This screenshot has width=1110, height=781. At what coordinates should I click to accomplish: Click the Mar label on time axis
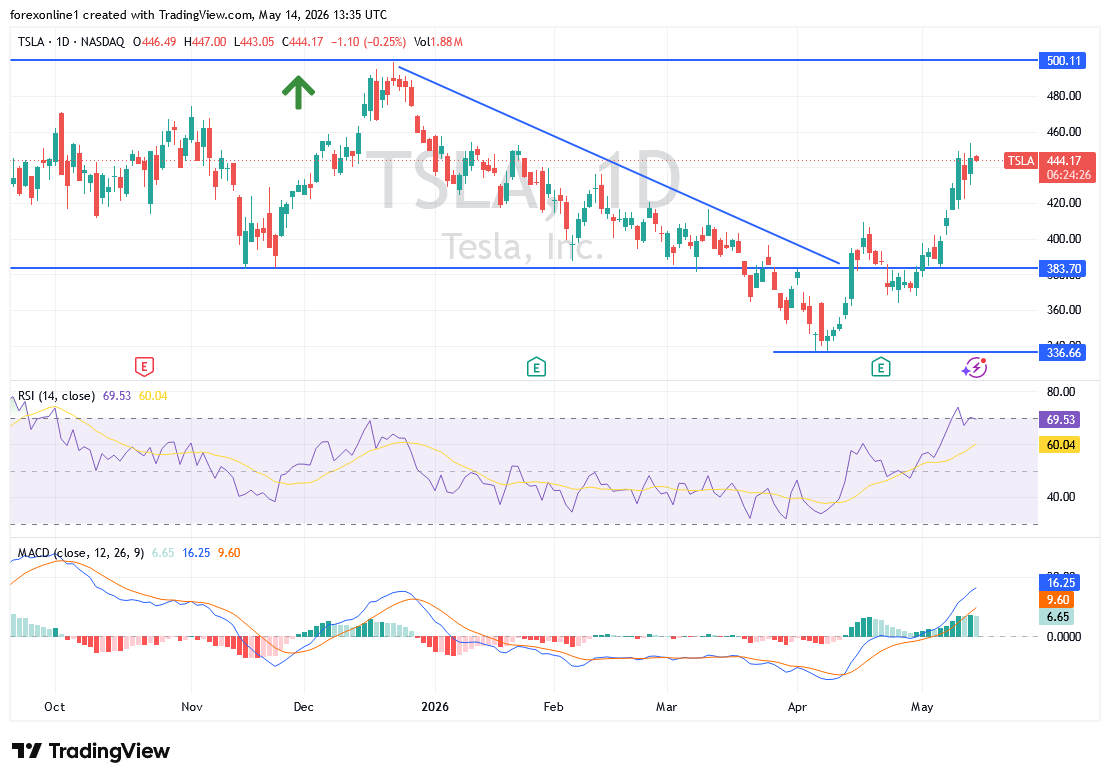666,707
